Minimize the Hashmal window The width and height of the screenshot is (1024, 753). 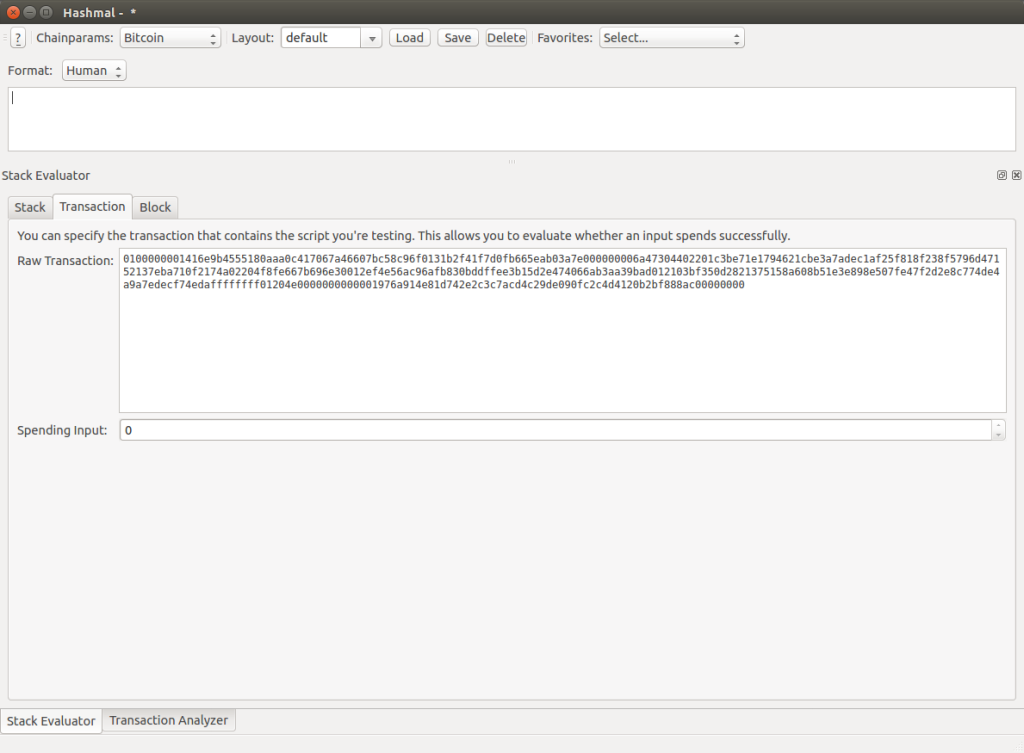pyautogui.click(x=29, y=11)
